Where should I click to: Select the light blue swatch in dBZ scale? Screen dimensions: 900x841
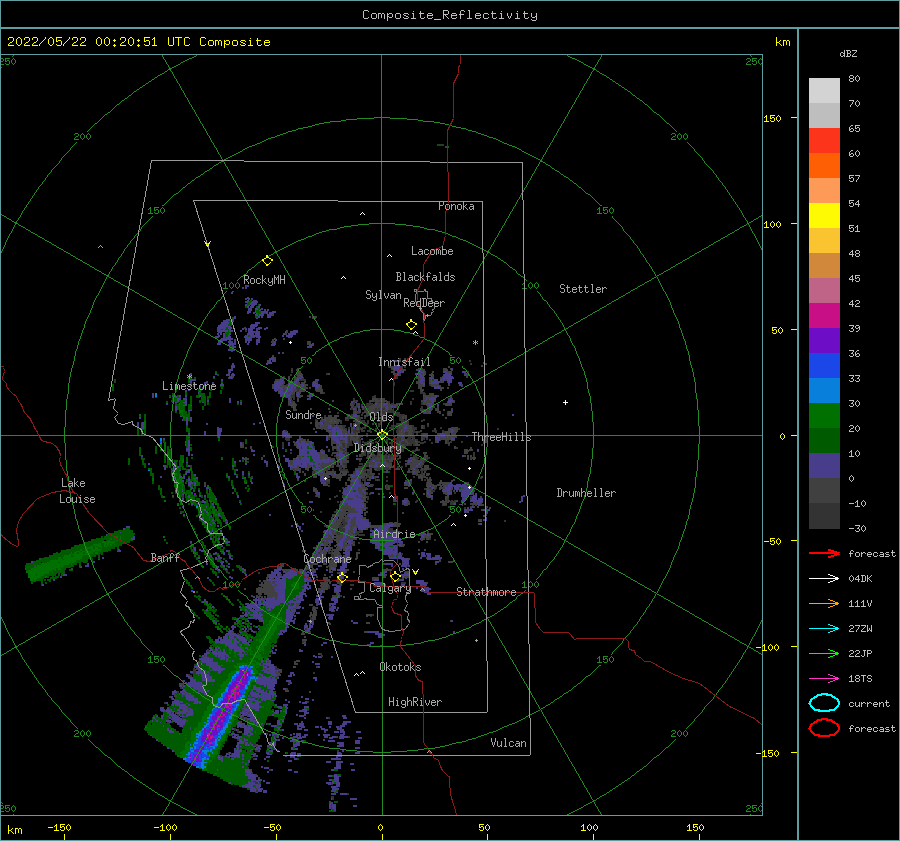(824, 390)
